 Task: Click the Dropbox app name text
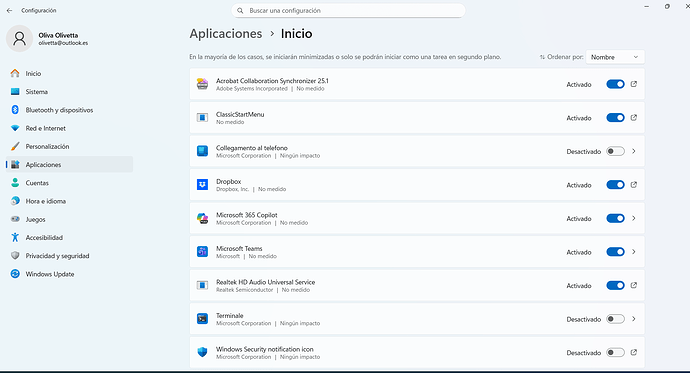point(228,181)
